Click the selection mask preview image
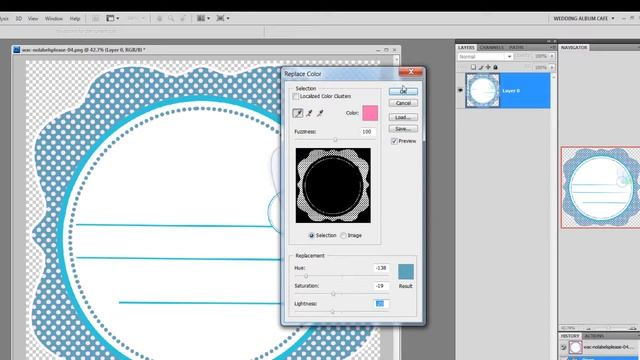This screenshot has height=360, width=640. tap(333, 185)
